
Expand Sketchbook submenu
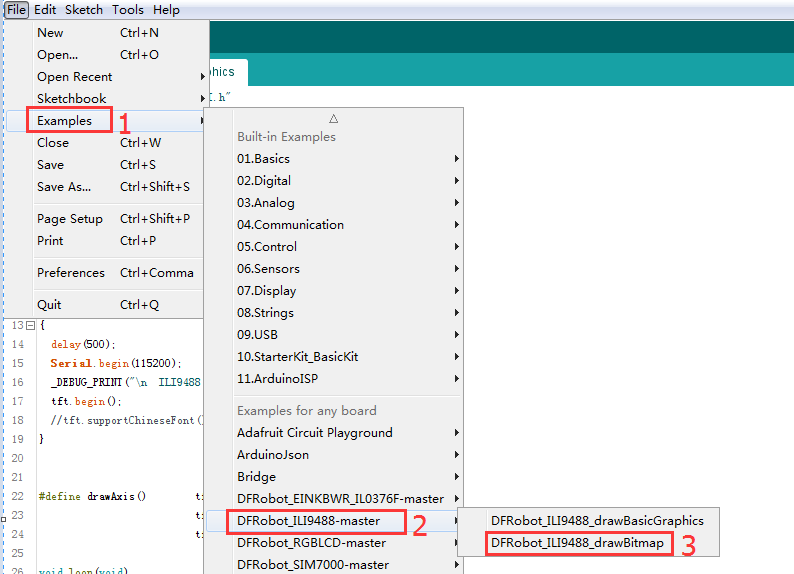(106, 99)
